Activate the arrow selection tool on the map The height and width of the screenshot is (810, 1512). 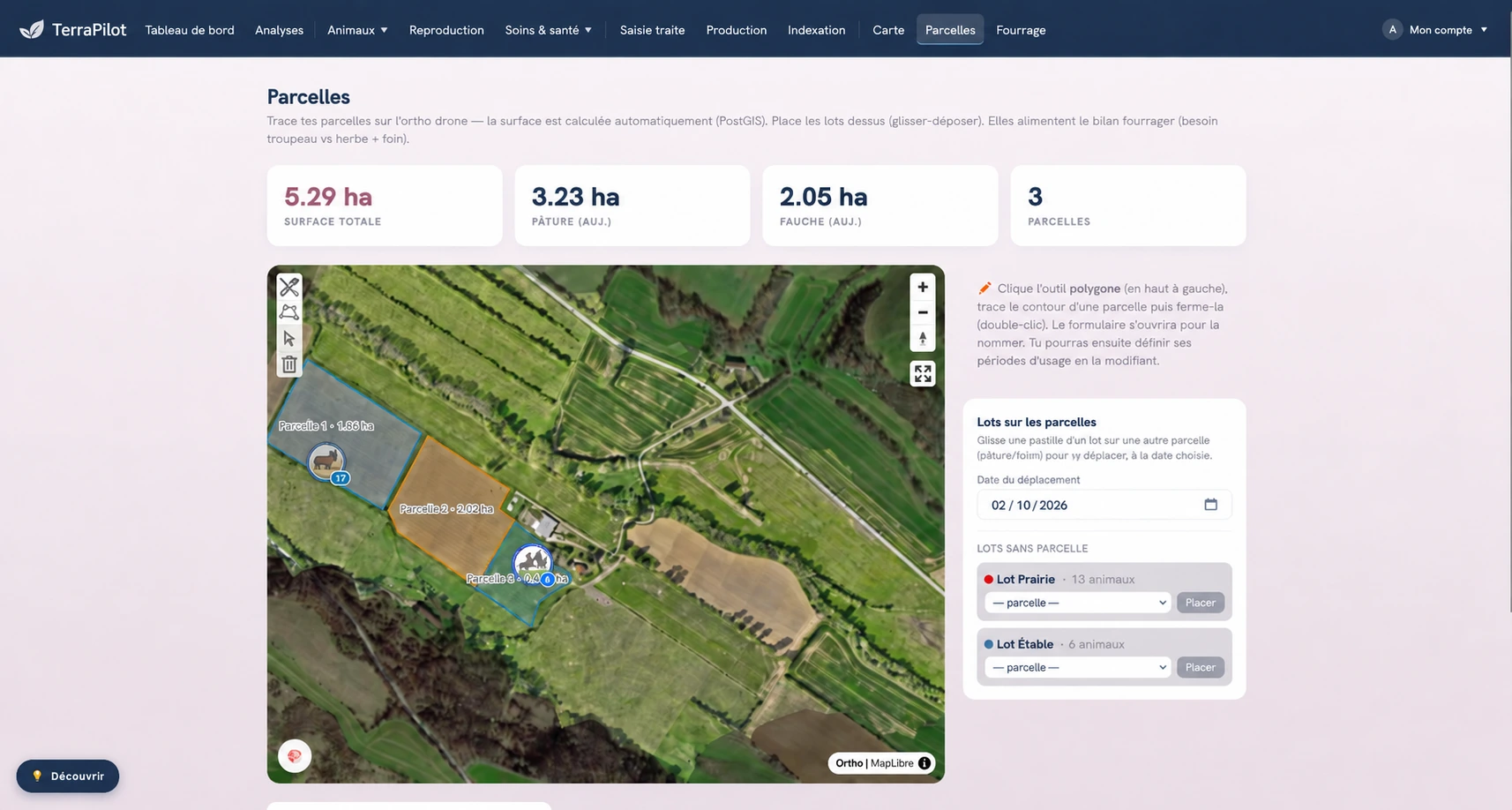pyautogui.click(x=289, y=338)
